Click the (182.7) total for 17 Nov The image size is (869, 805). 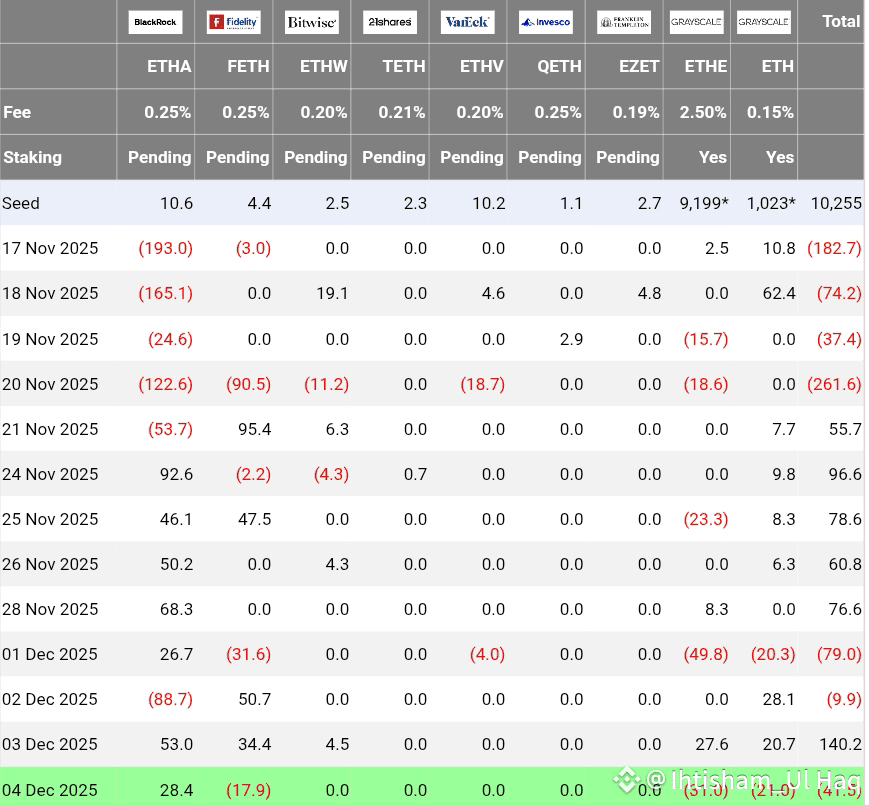coord(835,248)
